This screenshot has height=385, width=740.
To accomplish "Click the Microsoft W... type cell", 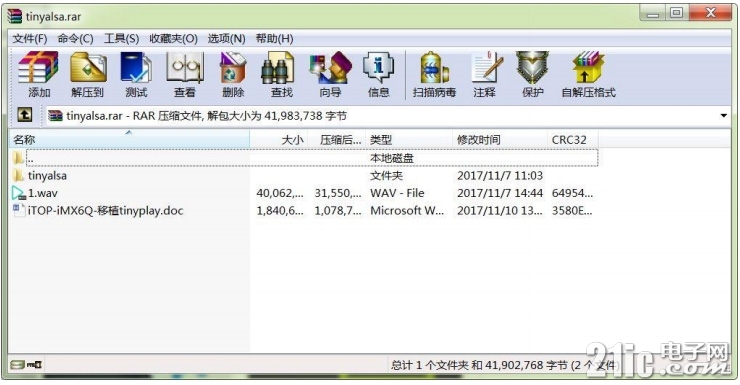I will [407, 210].
